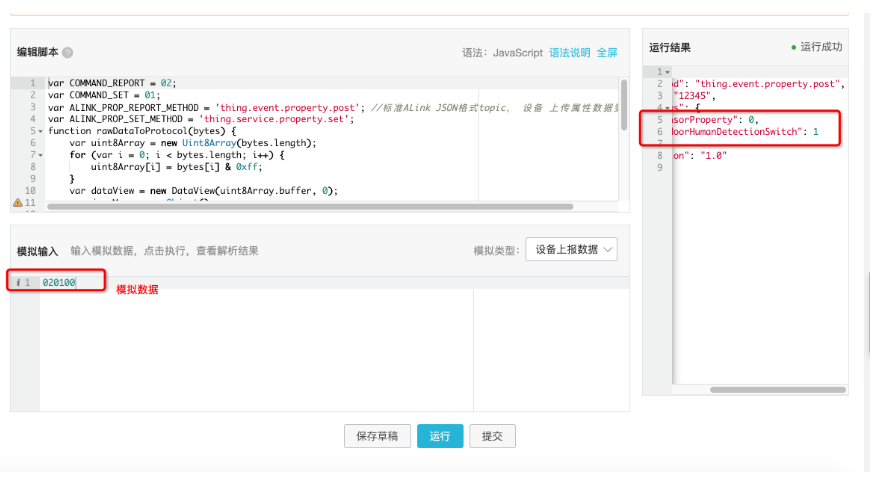Click the script editor horizontal scrollbar
Image resolution: width=877 pixels, height=479 pixels.
pos(310,206)
